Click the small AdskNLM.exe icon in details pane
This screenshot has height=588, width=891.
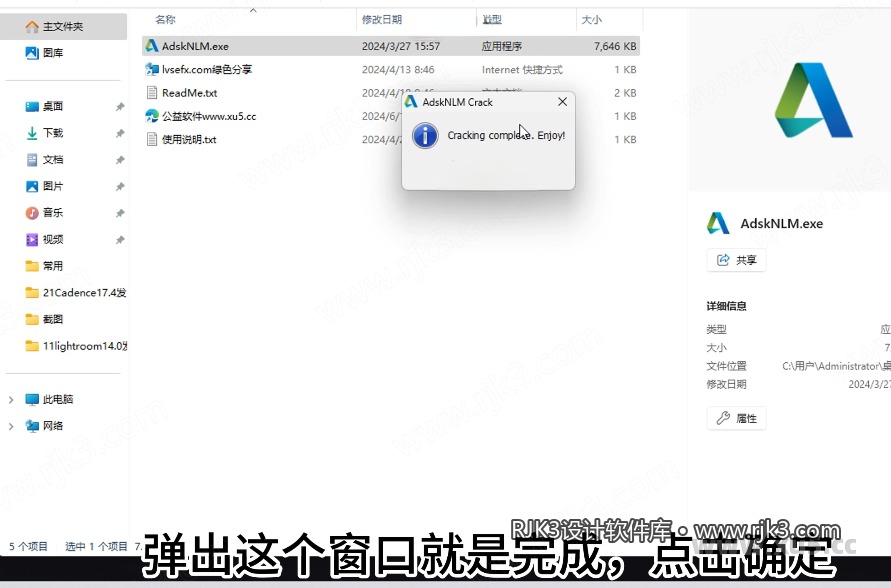718,223
